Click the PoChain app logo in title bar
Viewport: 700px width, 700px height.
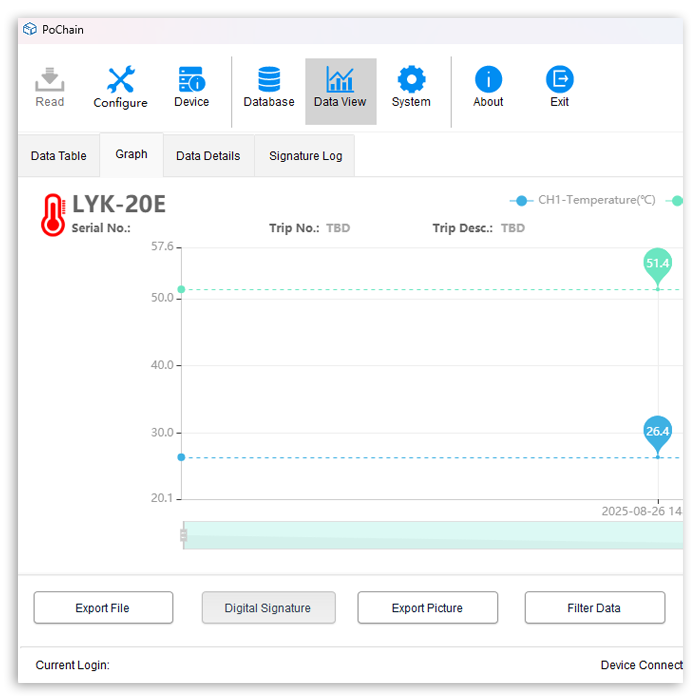pyautogui.click(x=30, y=30)
